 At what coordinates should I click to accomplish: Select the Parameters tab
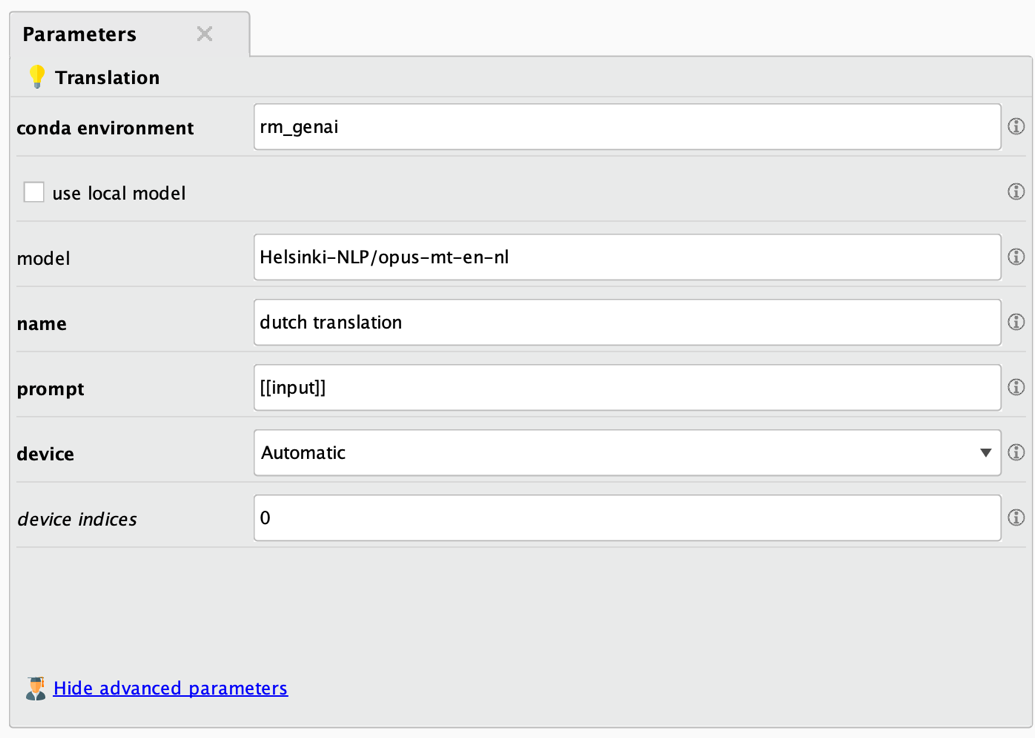pos(80,33)
